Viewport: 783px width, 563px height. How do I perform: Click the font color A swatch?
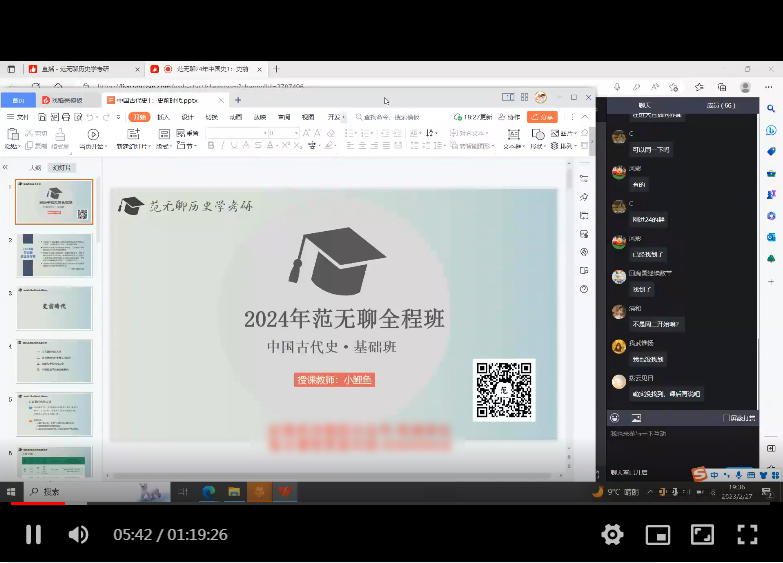tap(270, 145)
